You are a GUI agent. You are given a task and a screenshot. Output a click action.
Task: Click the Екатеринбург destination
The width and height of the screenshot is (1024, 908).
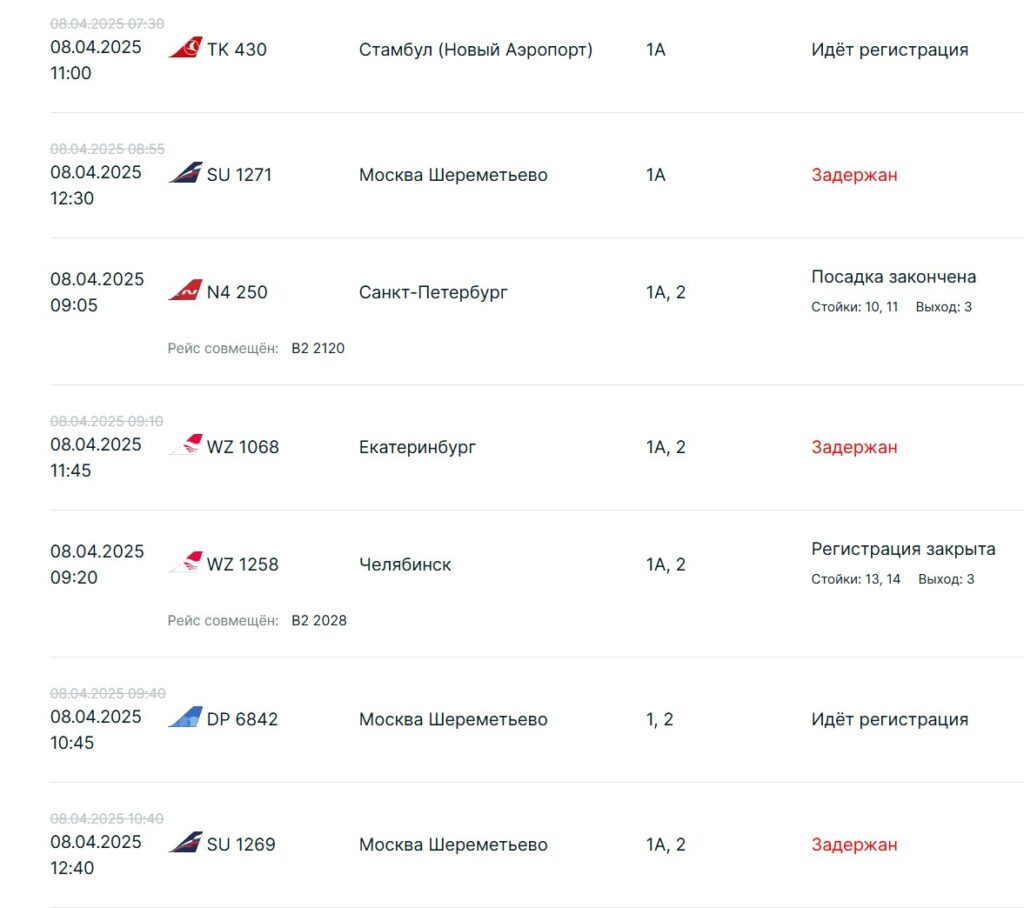[417, 447]
